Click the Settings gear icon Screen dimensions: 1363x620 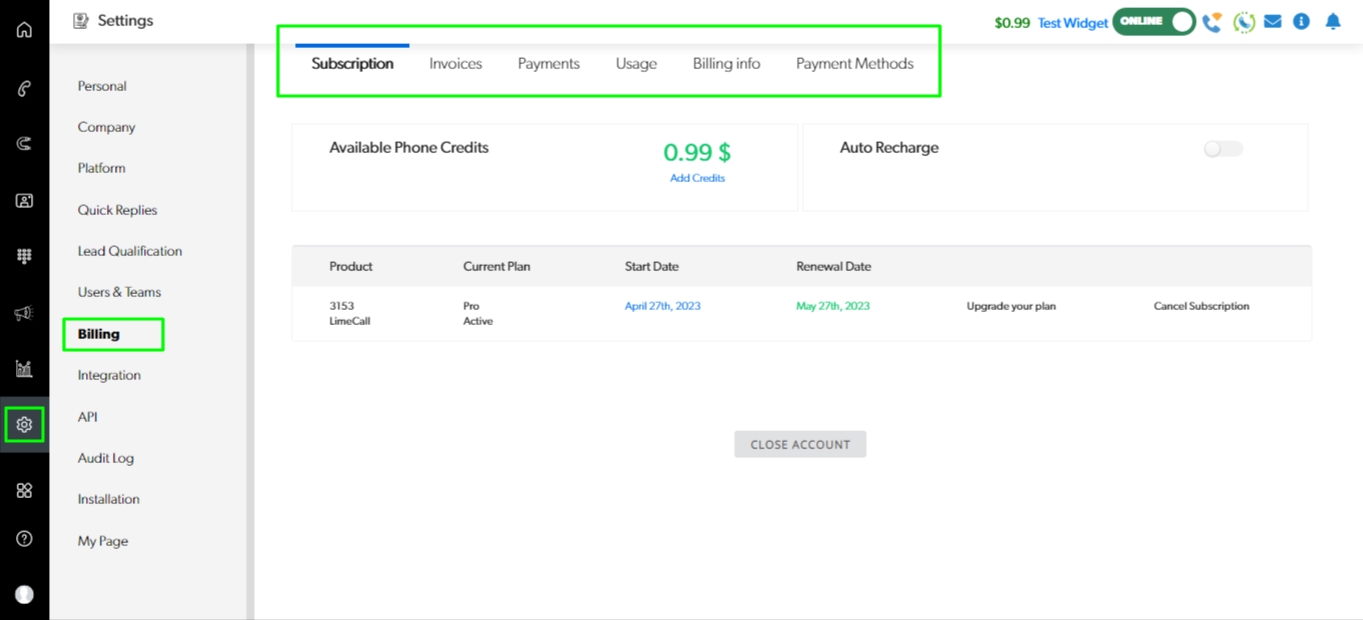click(24, 425)
